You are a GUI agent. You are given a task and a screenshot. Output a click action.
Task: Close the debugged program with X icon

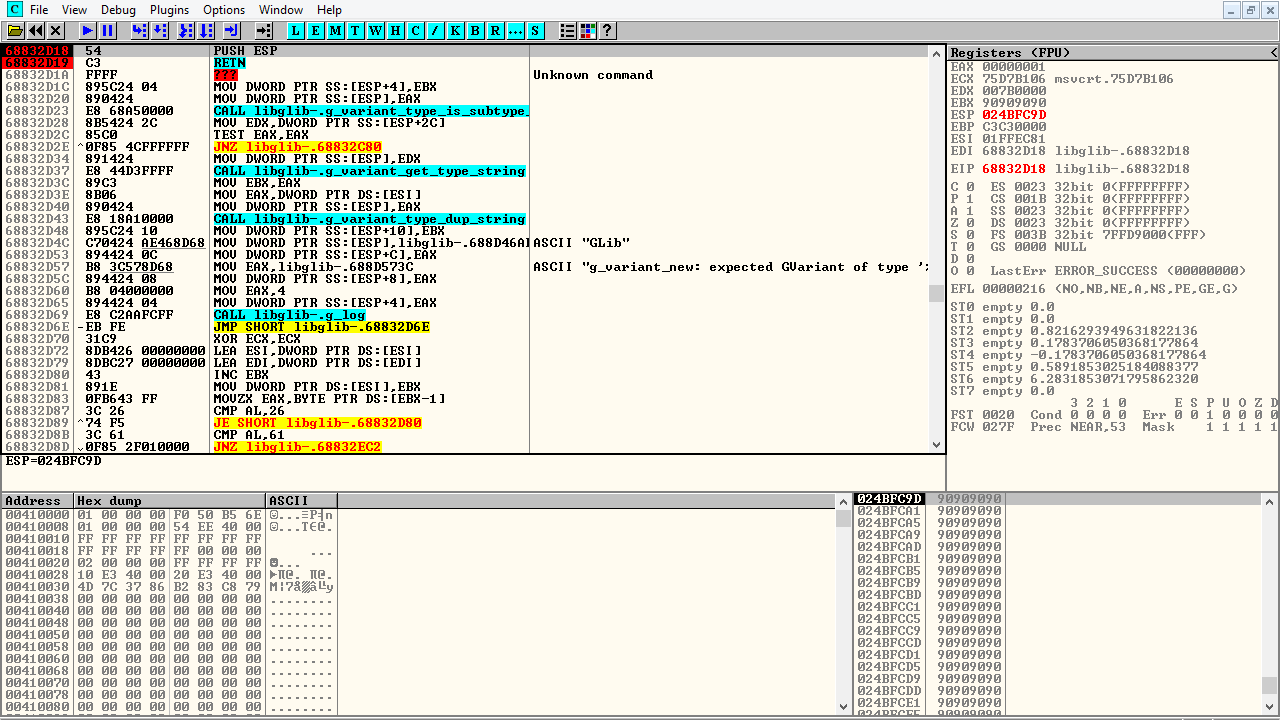56,31
